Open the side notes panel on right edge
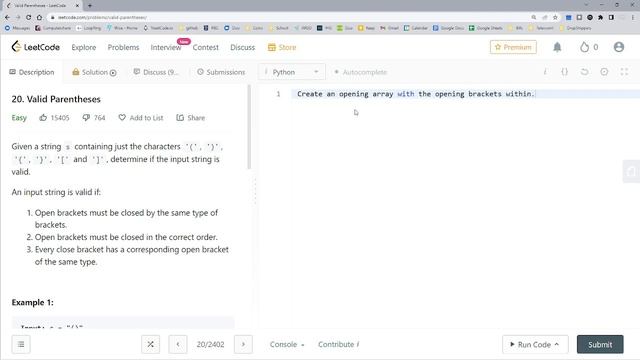The width and height of the screenshot is (640, 360). pyautogui.click(x=631, y=171)
